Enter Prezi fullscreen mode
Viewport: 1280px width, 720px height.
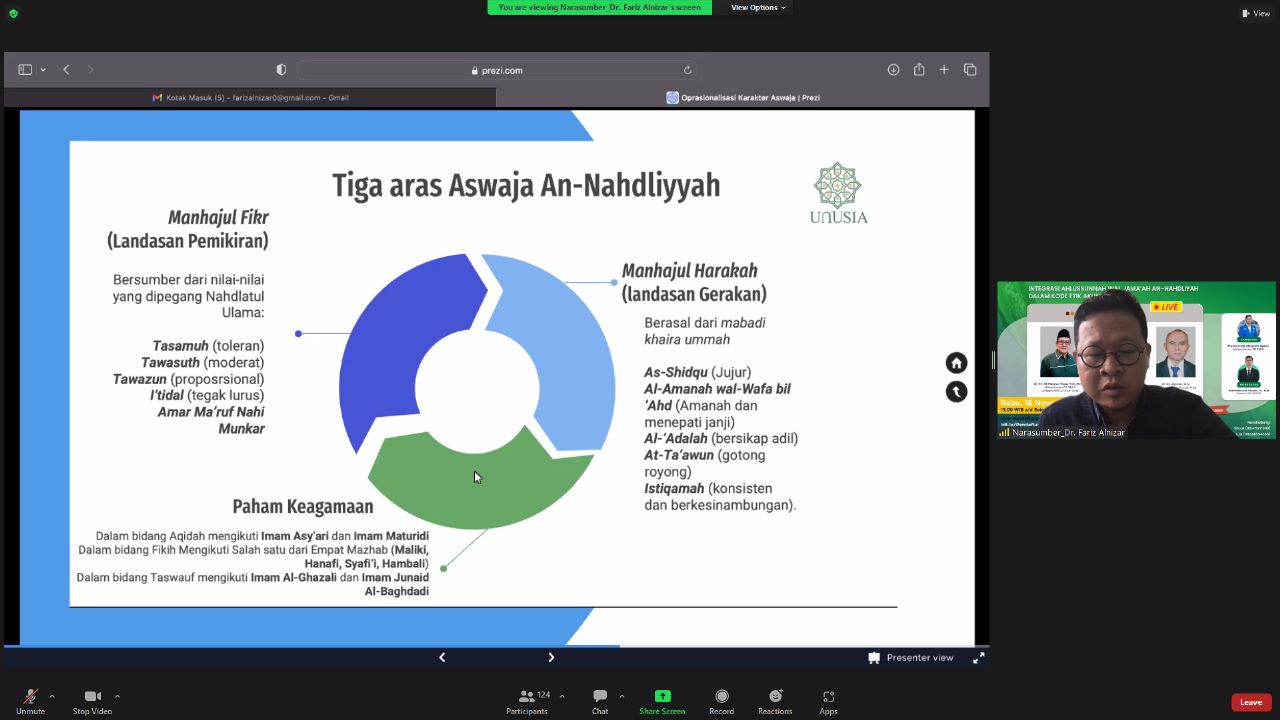click(978, 657)
